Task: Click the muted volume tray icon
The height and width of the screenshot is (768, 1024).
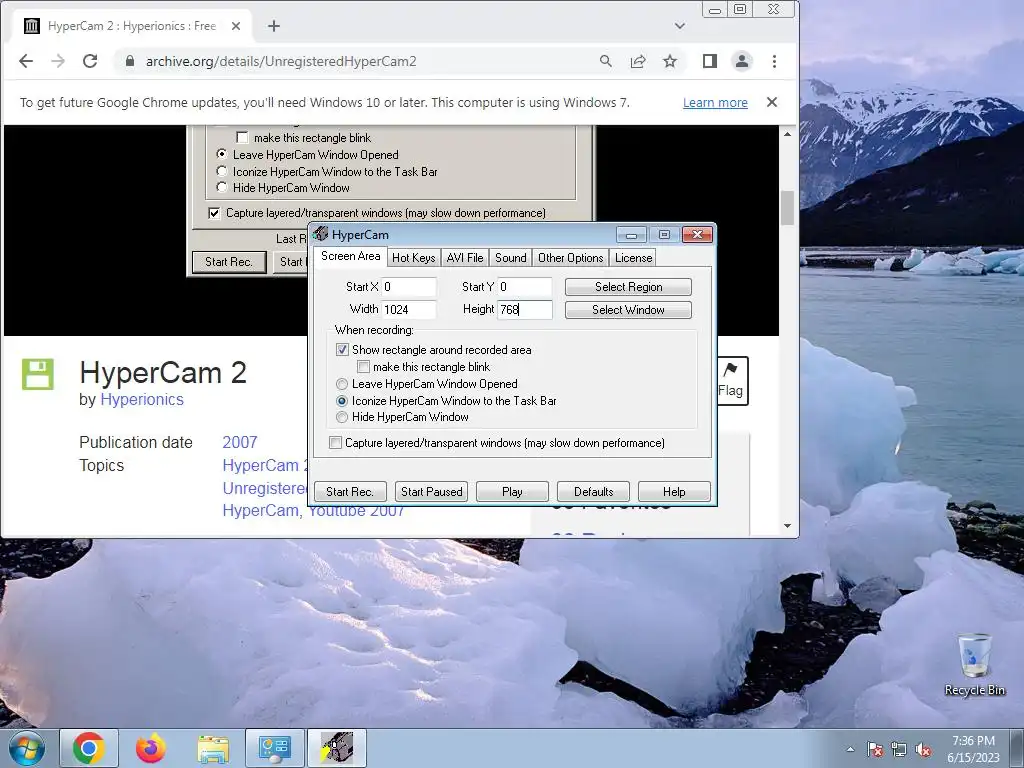Action: (923, 749)
